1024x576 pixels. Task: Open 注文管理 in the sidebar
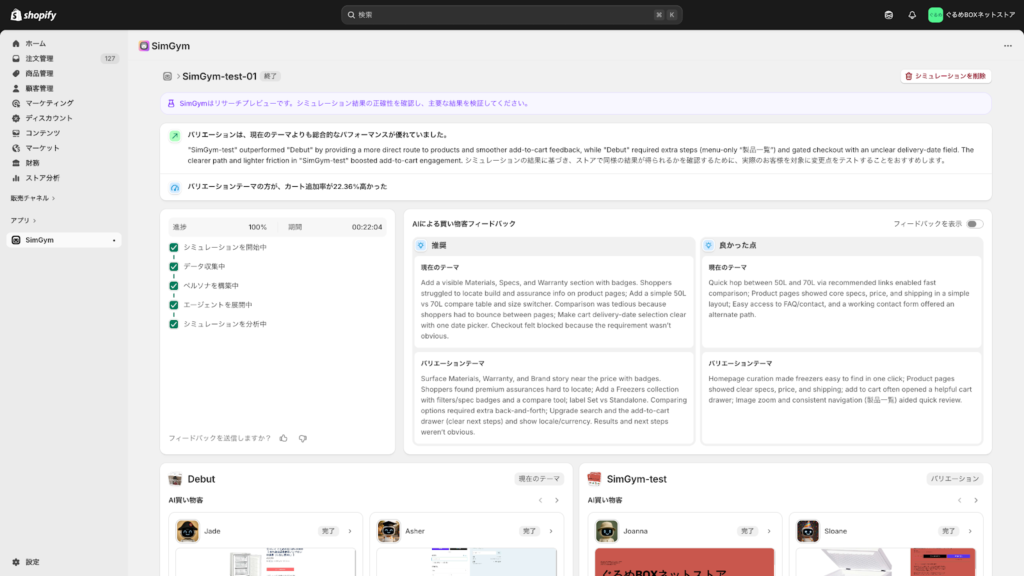tap(40, 59)
